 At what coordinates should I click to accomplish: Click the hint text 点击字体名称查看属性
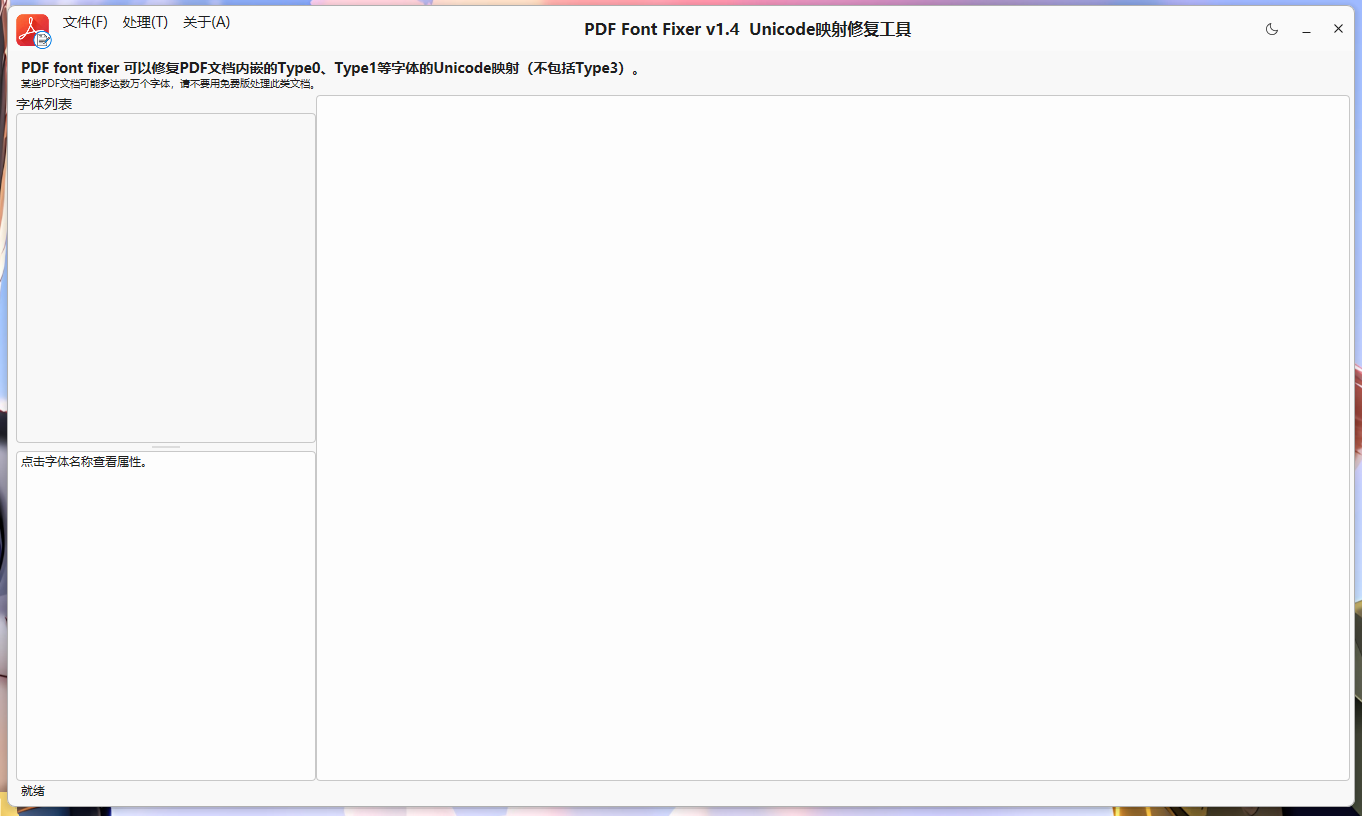(x=83, y=462)
